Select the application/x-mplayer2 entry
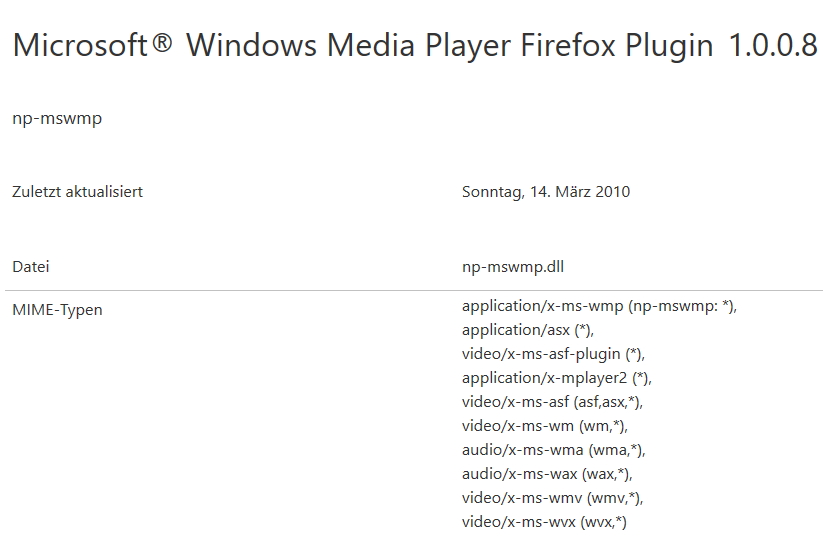This screenshot has width=823, height=559. coord(556,378)
